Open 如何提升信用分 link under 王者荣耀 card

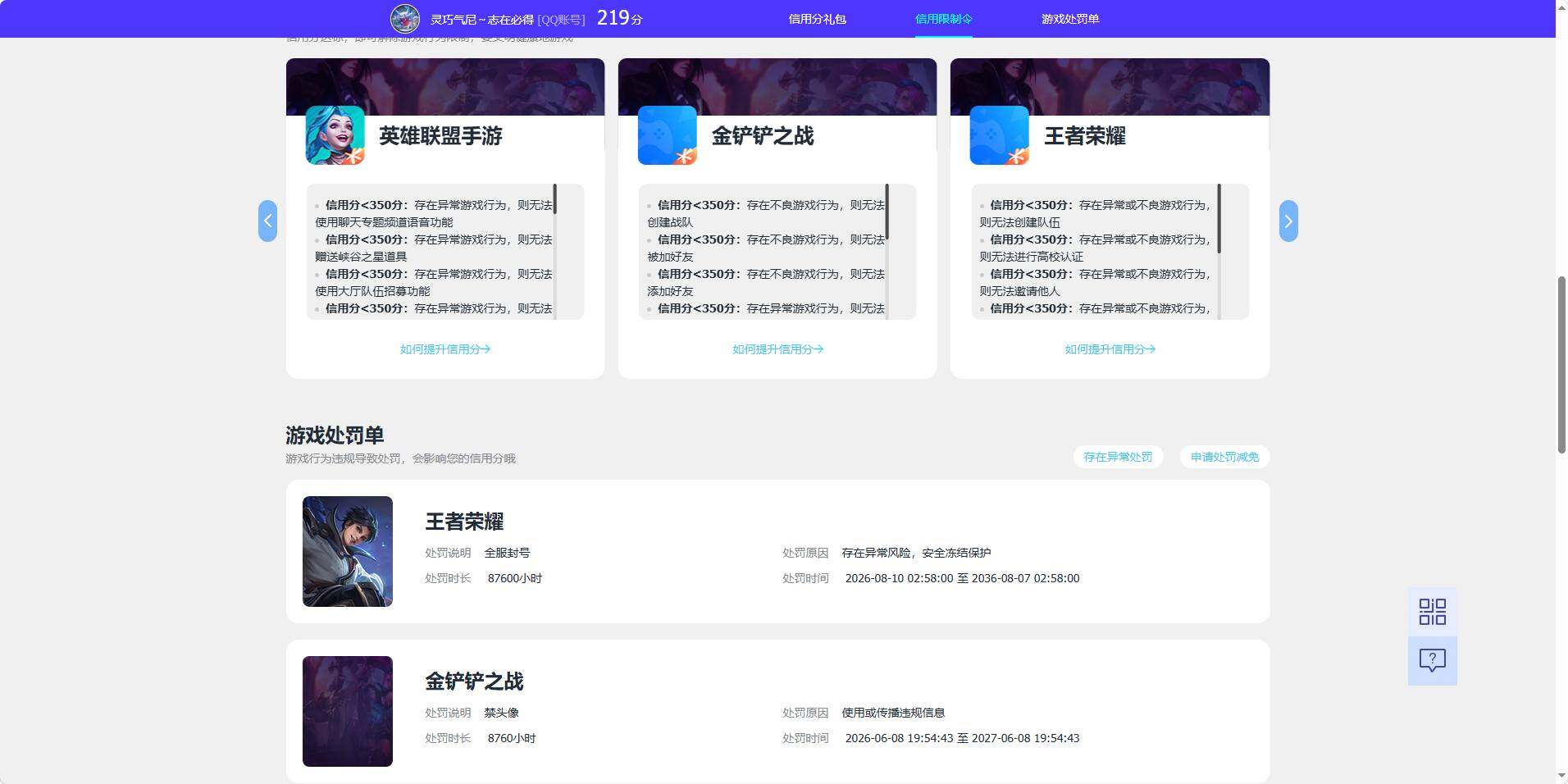[x=1110, y=349]
